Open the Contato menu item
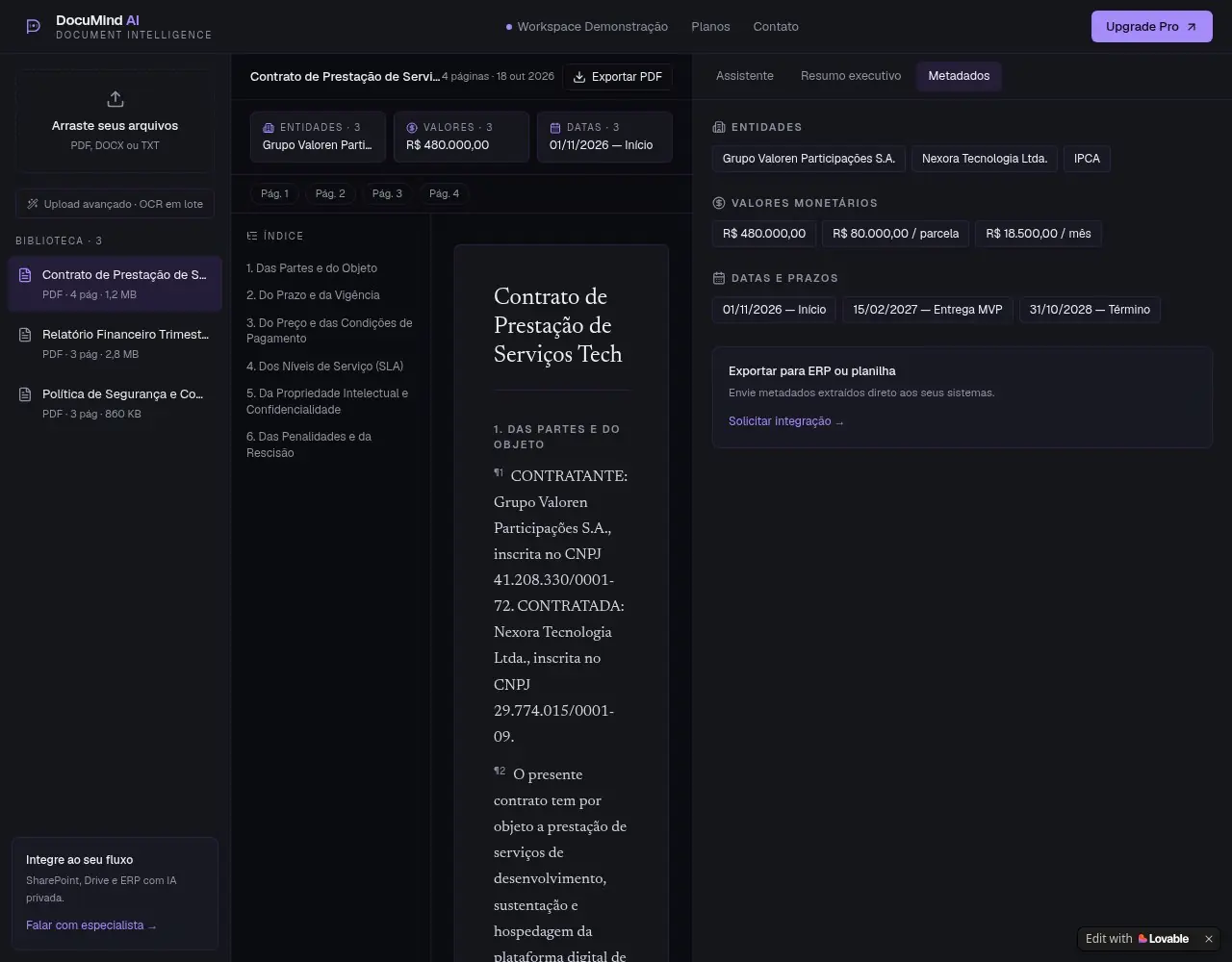The height and width of the screenshot is (962, 1232). point(776,27)
